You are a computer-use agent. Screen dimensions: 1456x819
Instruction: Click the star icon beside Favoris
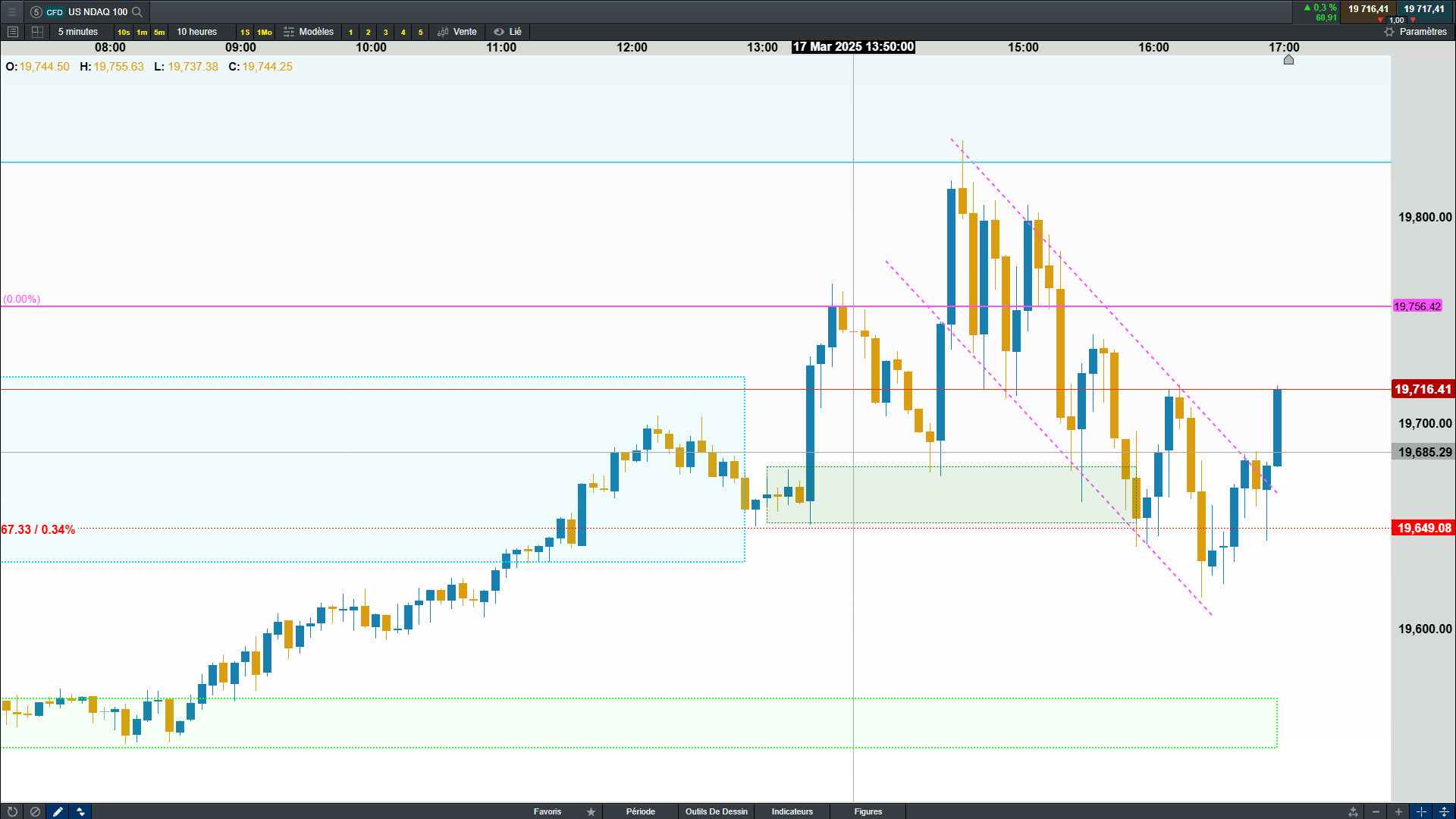(x=591, y=811)
